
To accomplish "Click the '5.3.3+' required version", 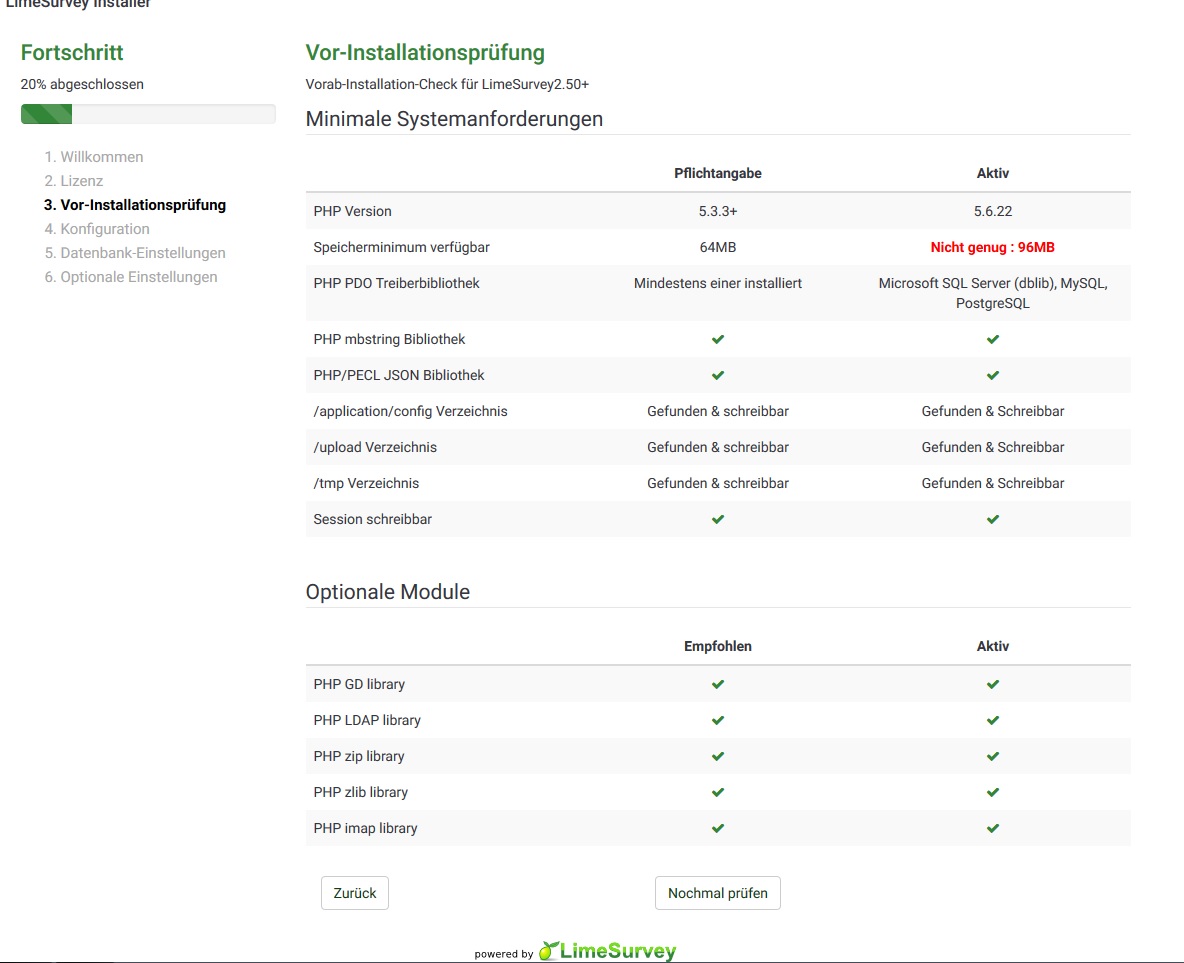I will coord(717,211).
